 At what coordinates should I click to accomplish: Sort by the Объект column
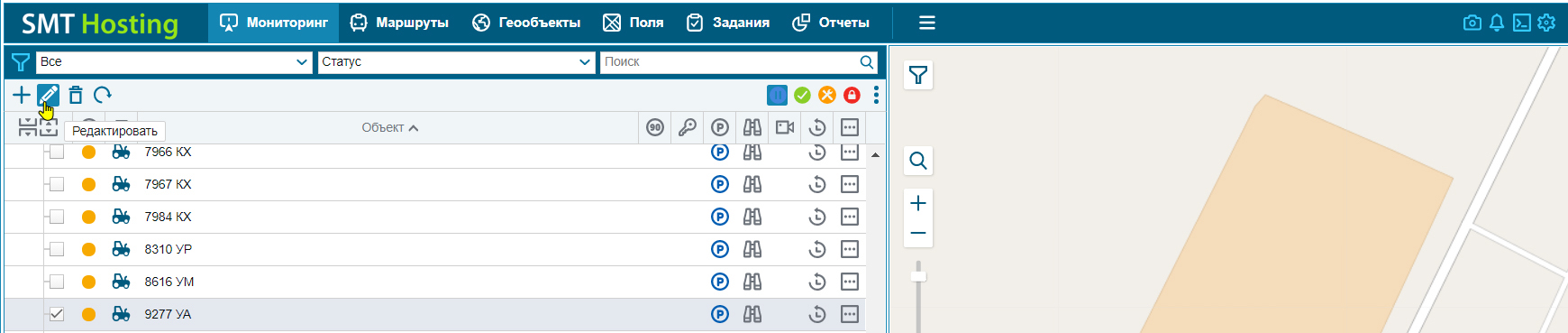tap(389, 127)
